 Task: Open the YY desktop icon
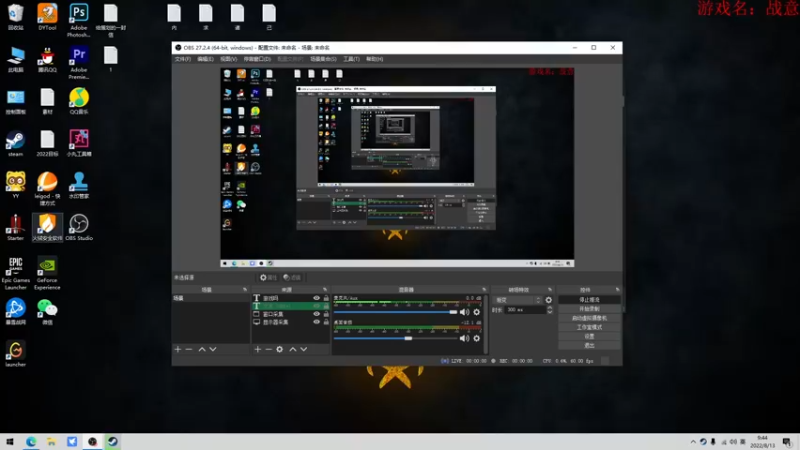coord(15,185)
